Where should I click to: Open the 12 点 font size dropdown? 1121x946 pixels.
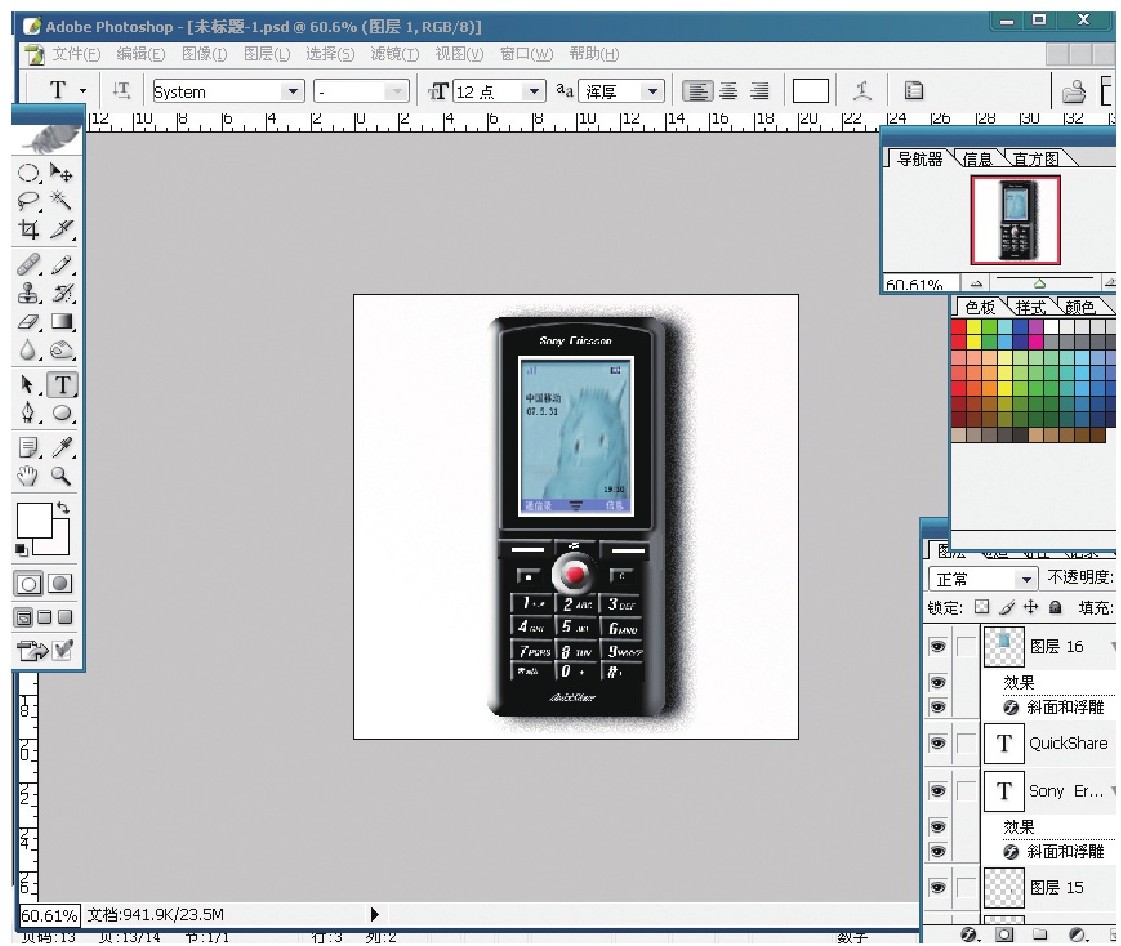533,92
